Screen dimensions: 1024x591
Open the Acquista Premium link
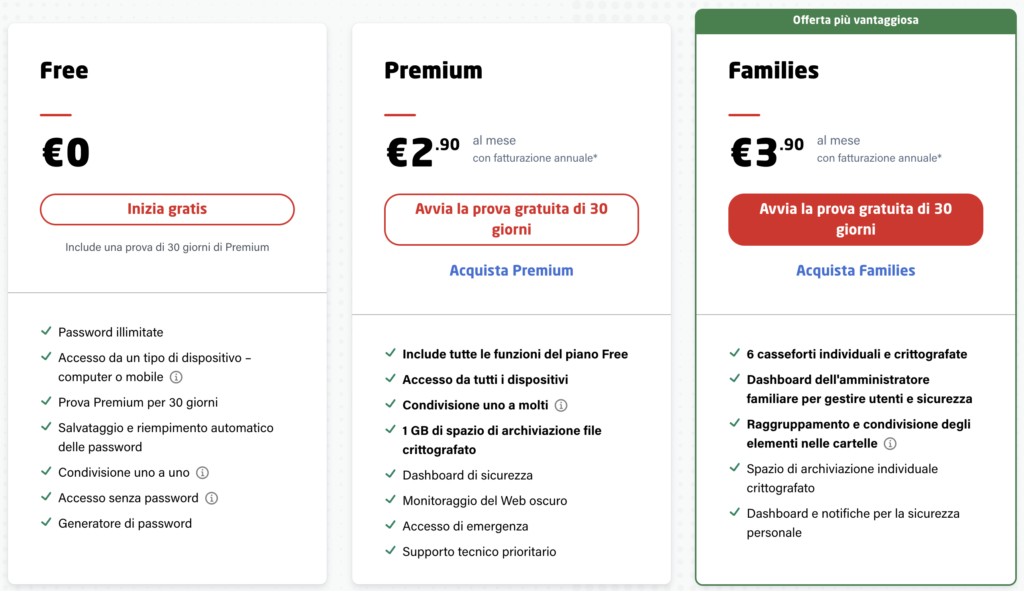(x=511, y=270)
